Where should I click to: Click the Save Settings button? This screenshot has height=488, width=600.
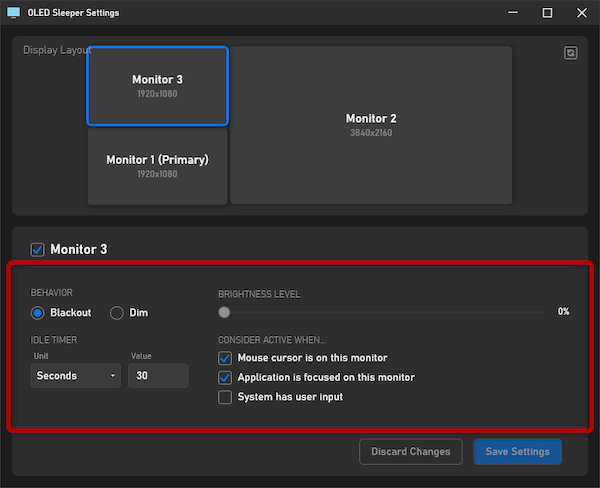517,452
